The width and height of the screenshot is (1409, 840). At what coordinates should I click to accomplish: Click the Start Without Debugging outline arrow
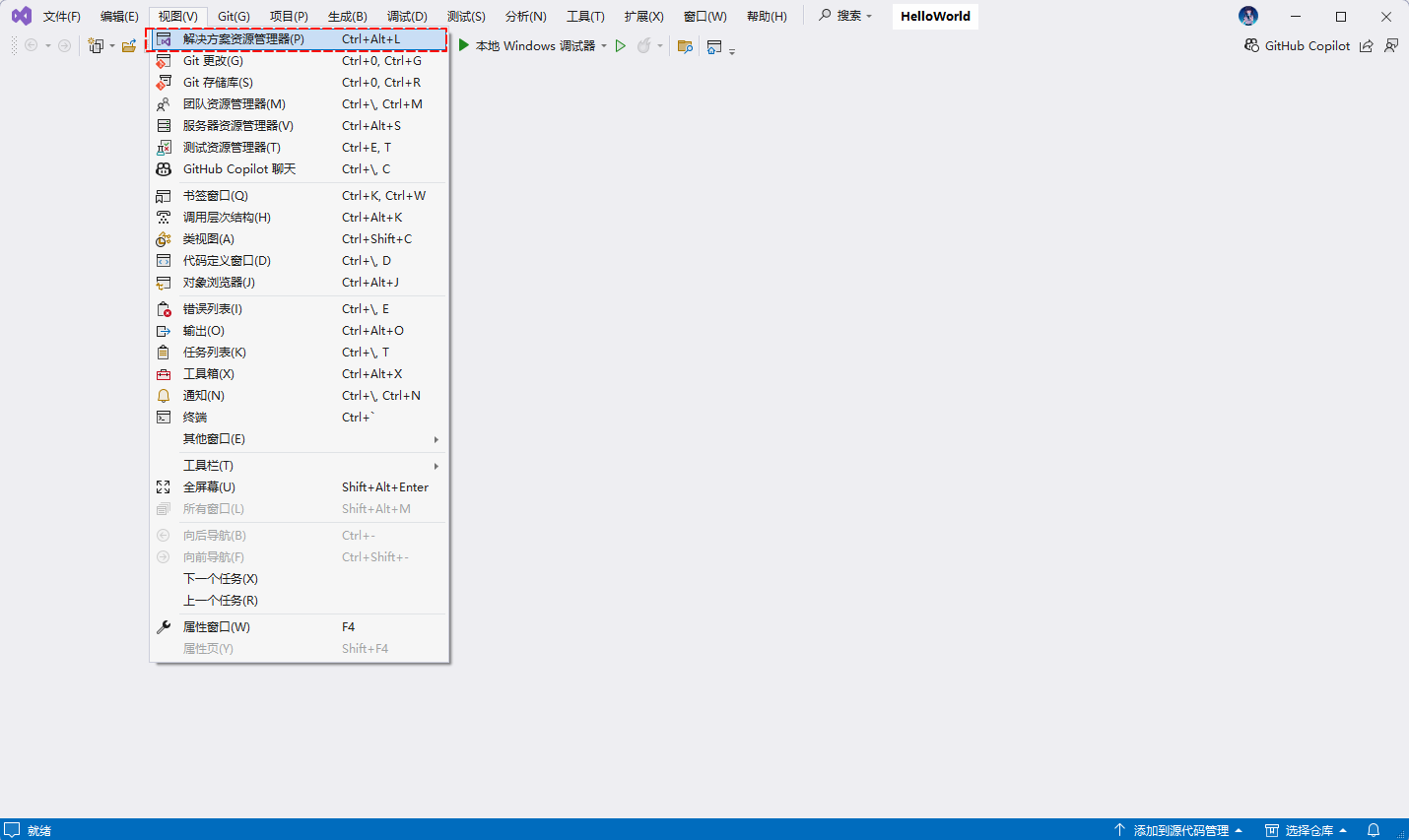621,45
